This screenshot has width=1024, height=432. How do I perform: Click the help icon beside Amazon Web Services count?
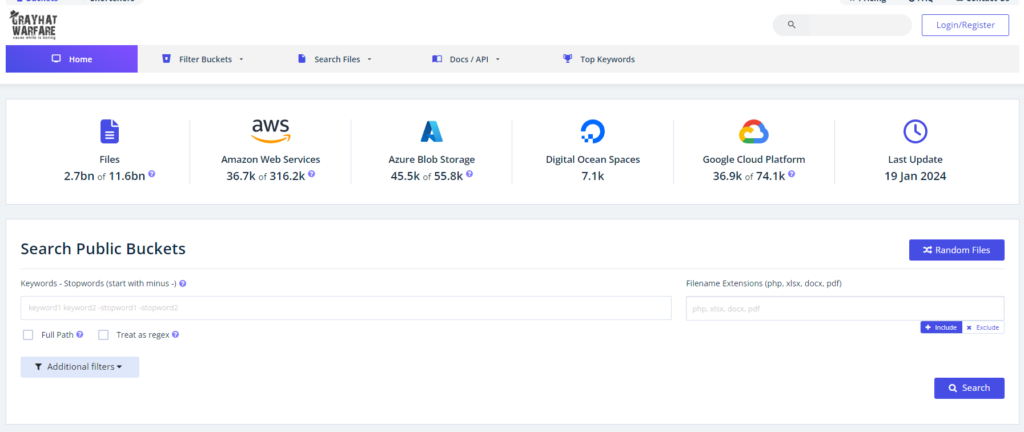point(312,175)
